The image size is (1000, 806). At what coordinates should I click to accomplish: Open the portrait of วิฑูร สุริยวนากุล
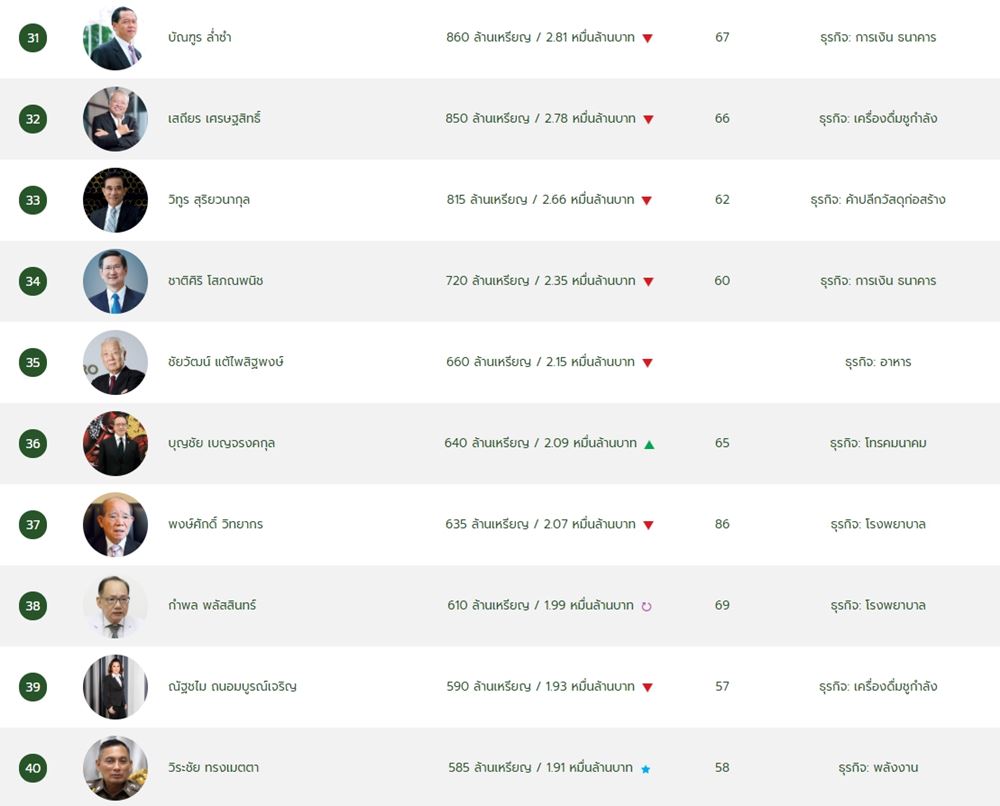(x=115, y=200)
